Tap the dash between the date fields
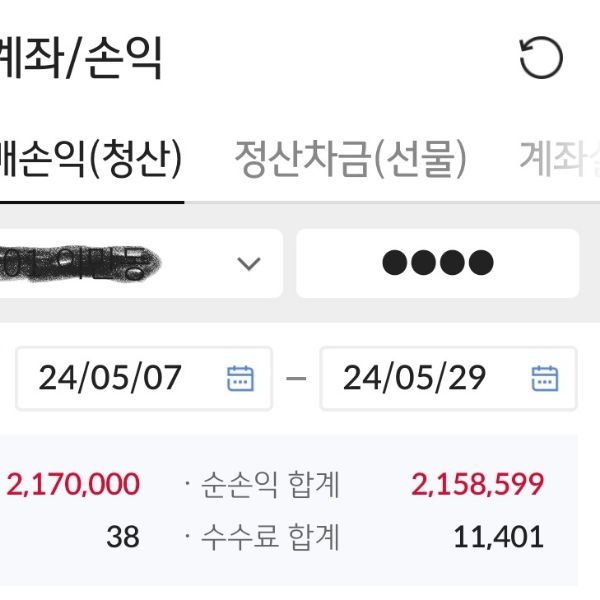The width and height of the screenshot is (600, 600). click(x=296, y=379)
